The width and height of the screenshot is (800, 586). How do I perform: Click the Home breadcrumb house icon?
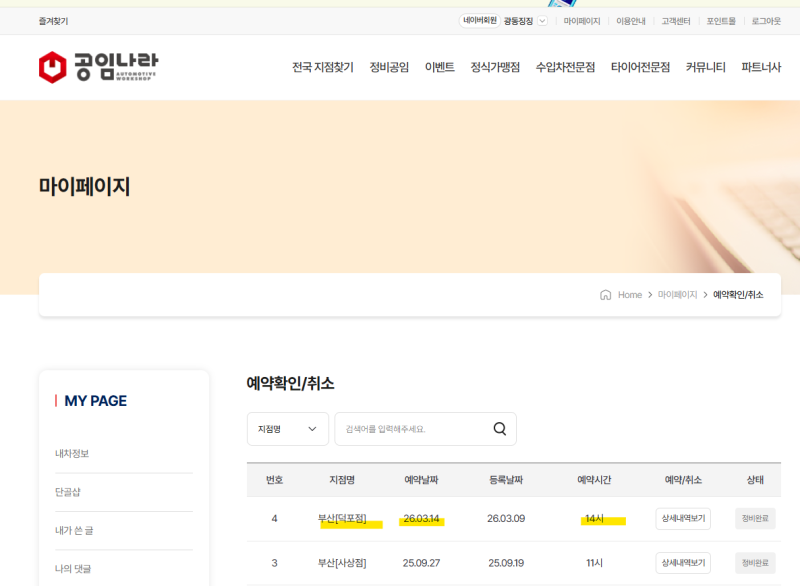(605, 295)
